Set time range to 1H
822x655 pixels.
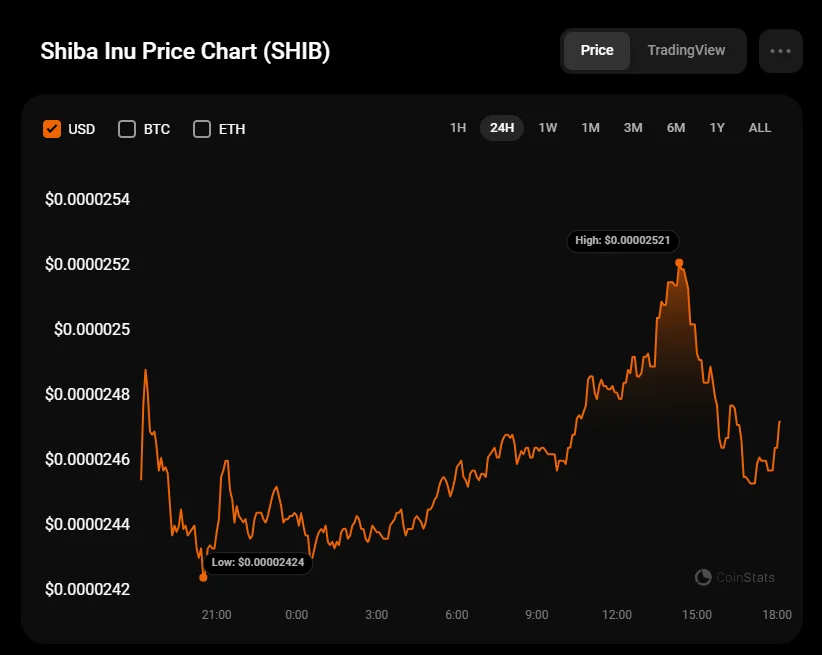(458, 128)
